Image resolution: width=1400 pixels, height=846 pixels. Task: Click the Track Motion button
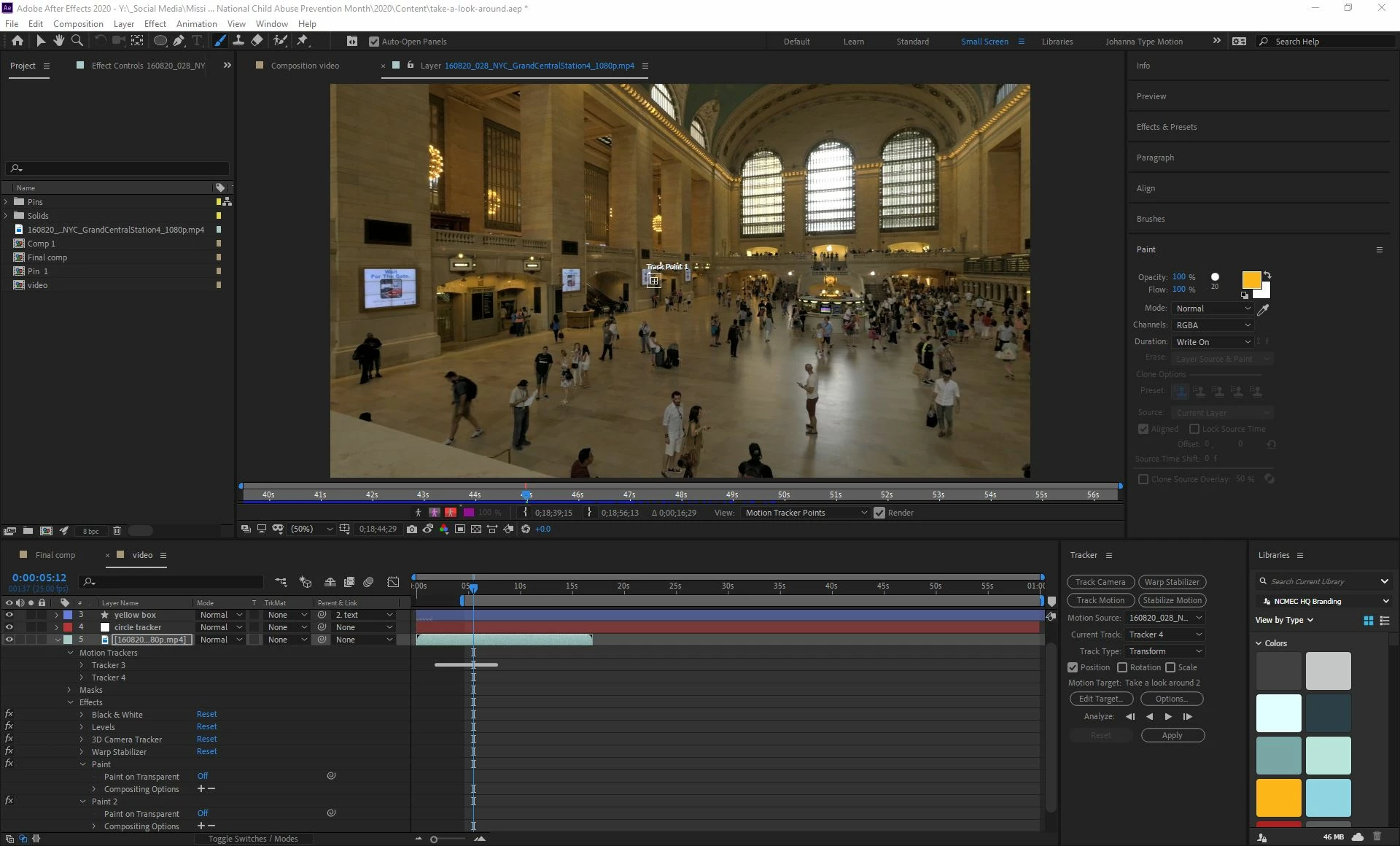pyautogui.click(x=1100, y=600)
